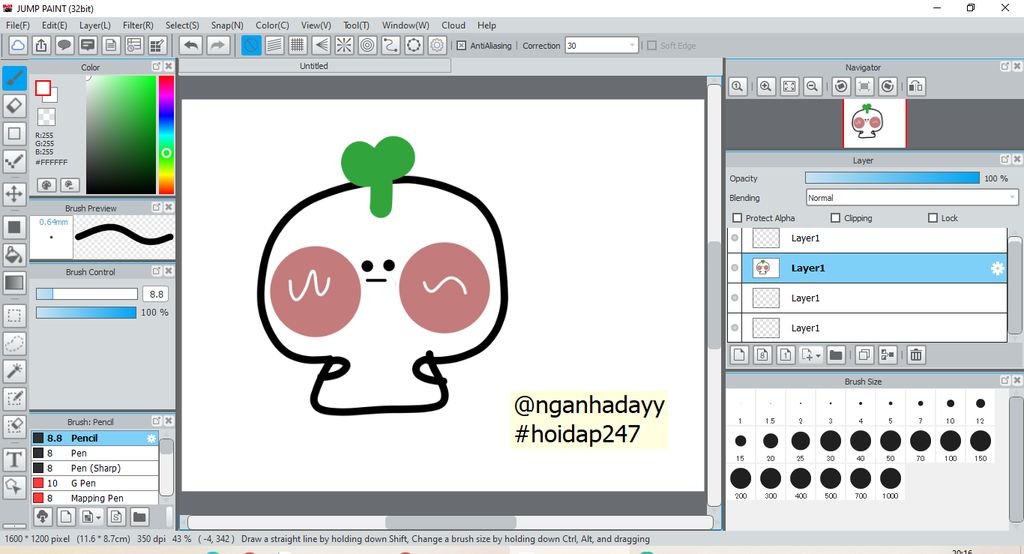Expand the add-brush dropdown in the Brush panel
The height and width of the screenshot is (554, 1024).
(x=99, y=517)
